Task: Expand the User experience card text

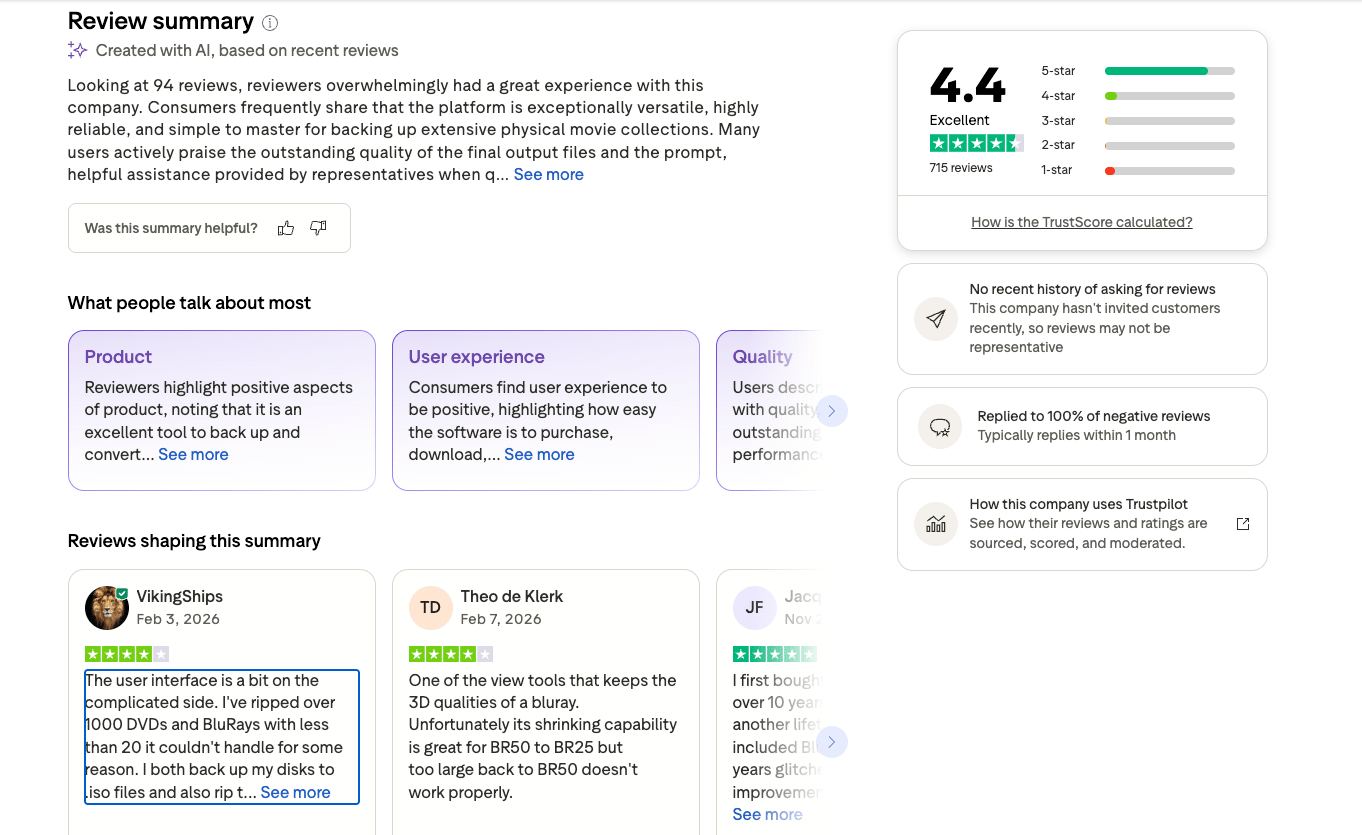Action: point(539,454)
